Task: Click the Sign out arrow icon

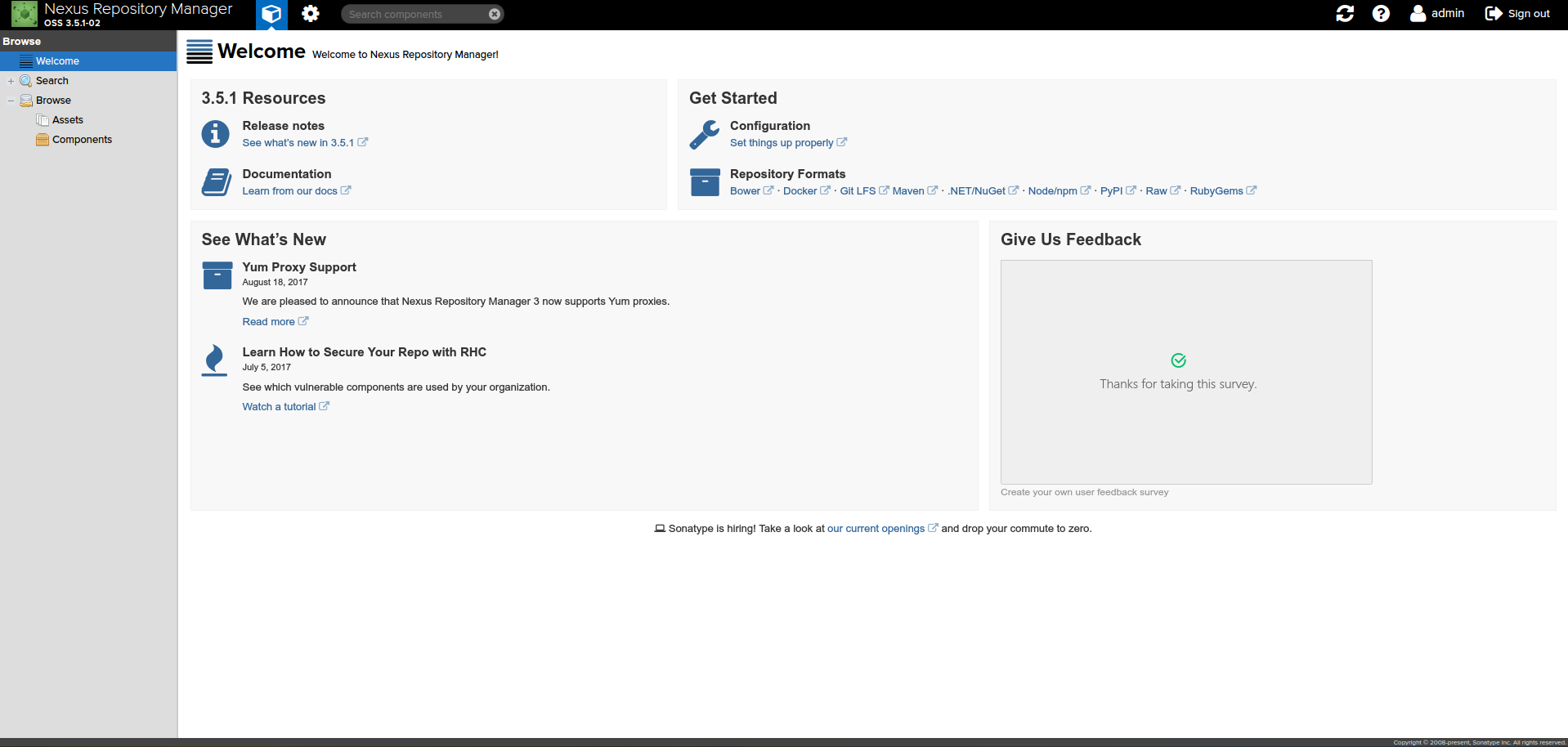Action: coord(1494,13)
